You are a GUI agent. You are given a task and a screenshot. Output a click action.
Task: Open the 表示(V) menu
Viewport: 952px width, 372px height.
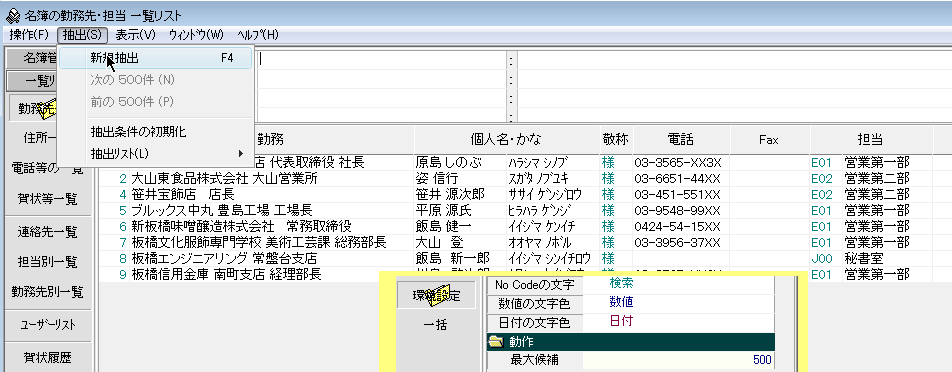136,35
